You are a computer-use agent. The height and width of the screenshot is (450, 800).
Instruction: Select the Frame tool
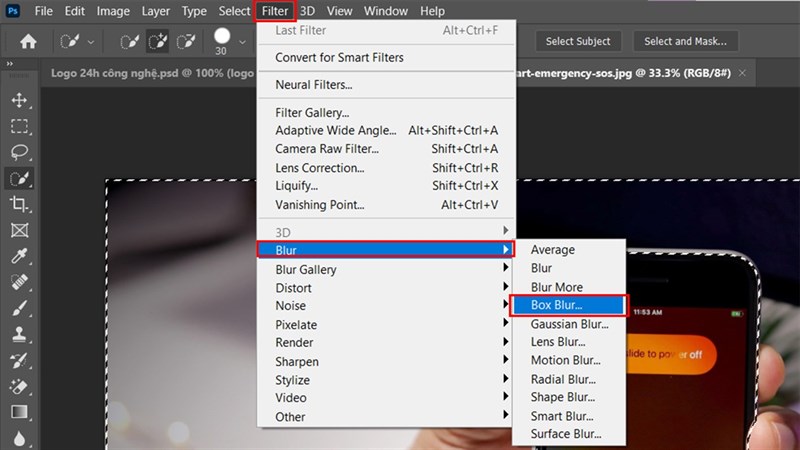(19, 230)
